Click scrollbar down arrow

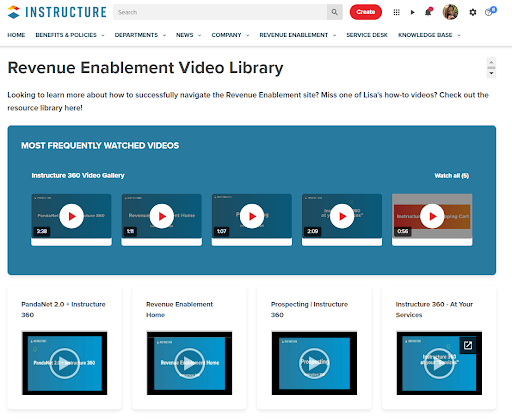(x=491, y=73)
